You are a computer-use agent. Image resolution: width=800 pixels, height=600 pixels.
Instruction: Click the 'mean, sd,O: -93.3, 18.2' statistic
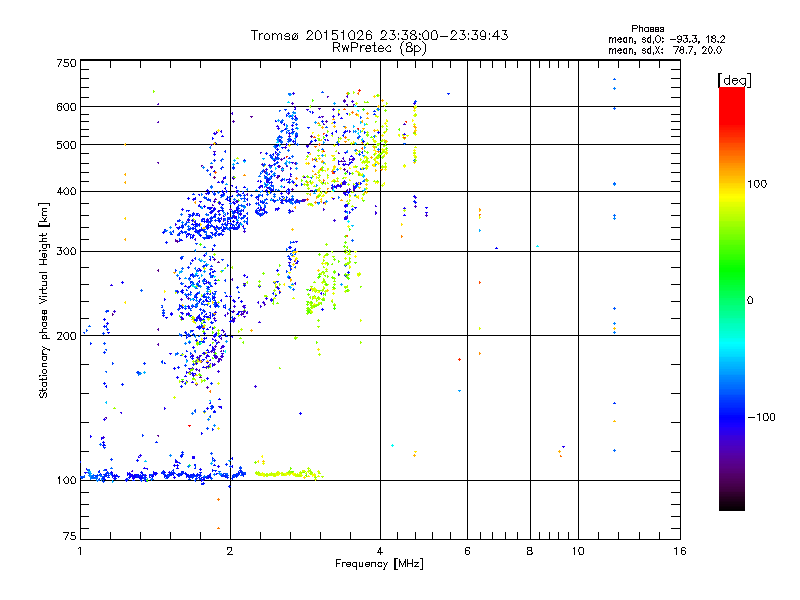coord(666,39)
